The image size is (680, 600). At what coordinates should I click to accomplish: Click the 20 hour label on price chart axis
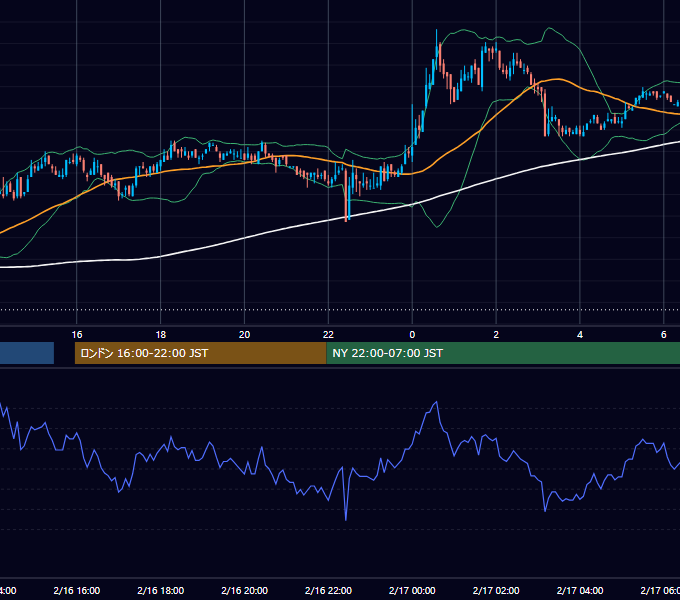tap(245, 335)
